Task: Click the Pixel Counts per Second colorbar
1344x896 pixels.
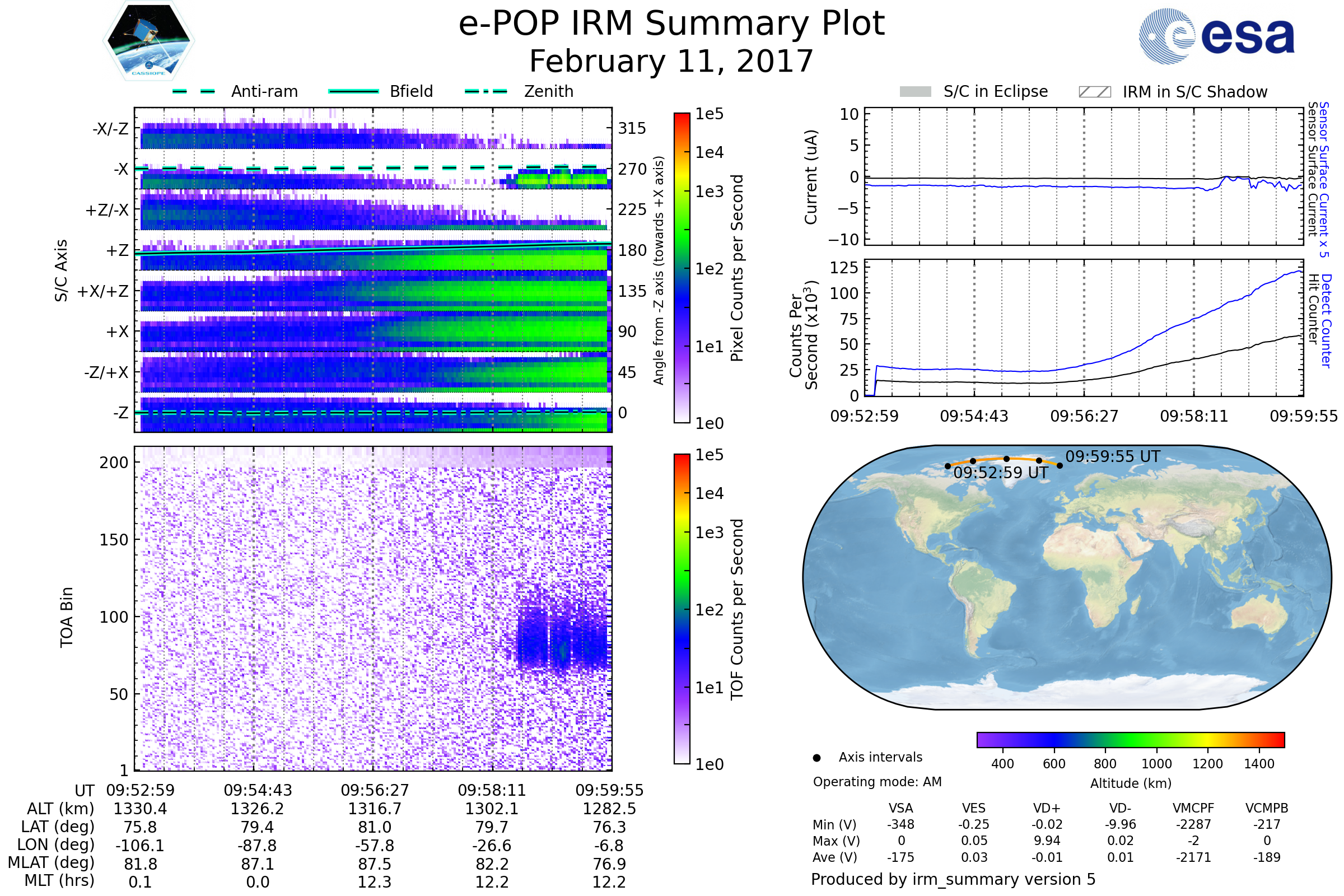Action: click(682, 268)
